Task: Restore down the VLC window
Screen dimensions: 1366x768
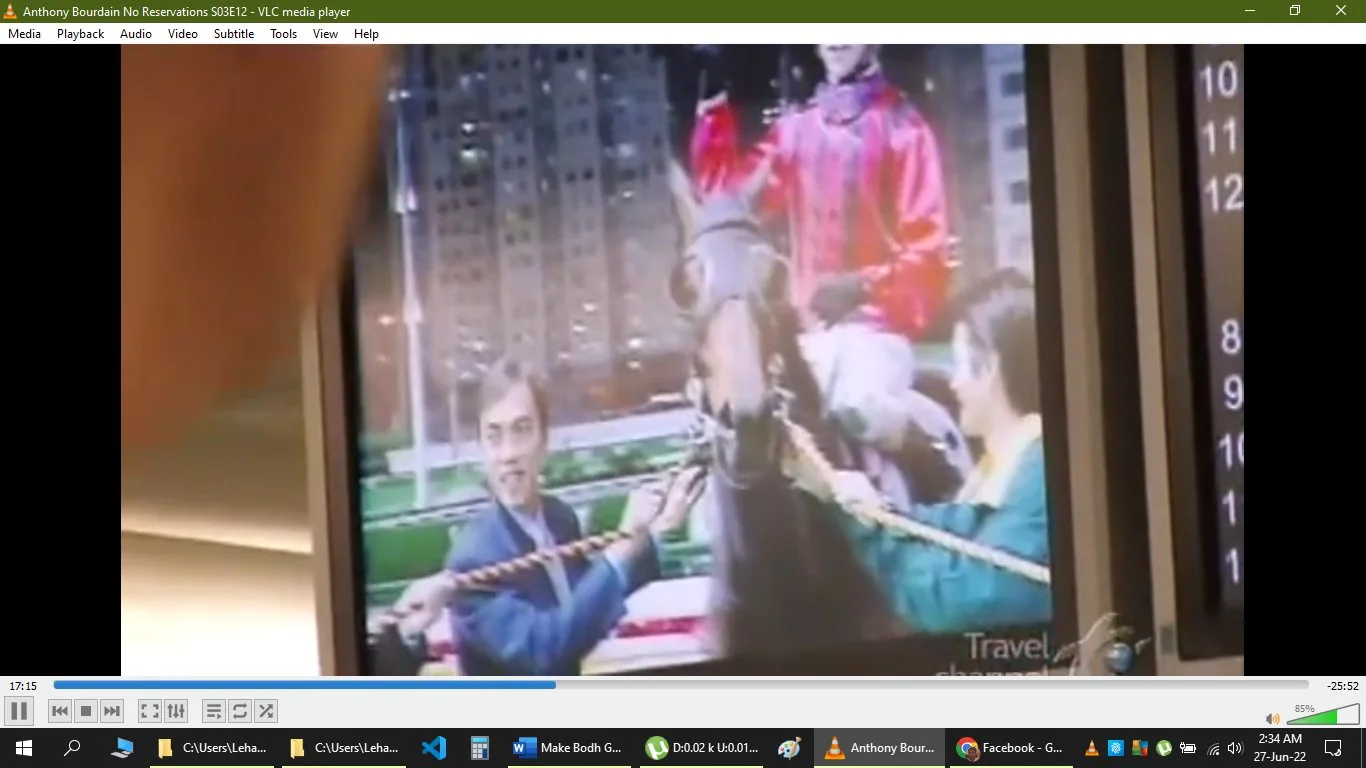Action: coord(1295,11)
